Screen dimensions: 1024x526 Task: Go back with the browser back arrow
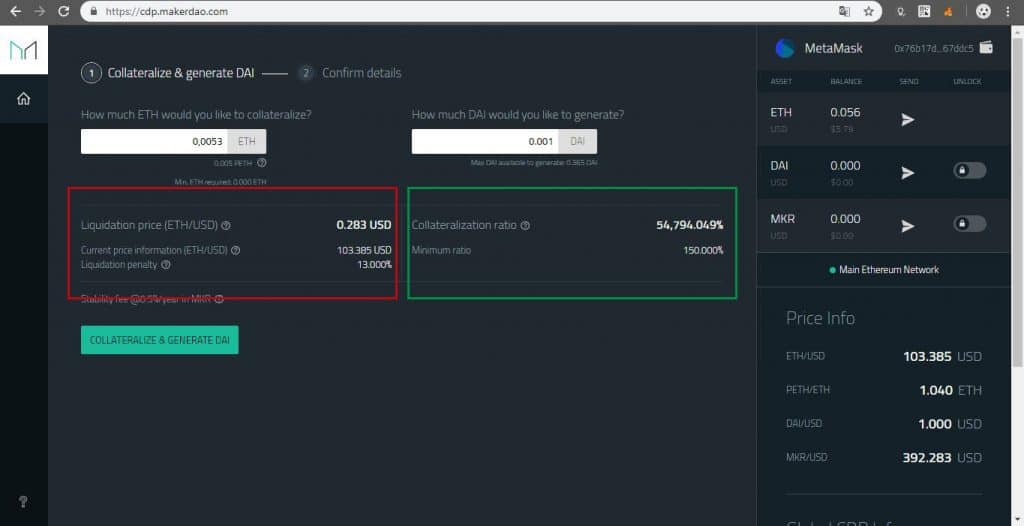point(16,11)
